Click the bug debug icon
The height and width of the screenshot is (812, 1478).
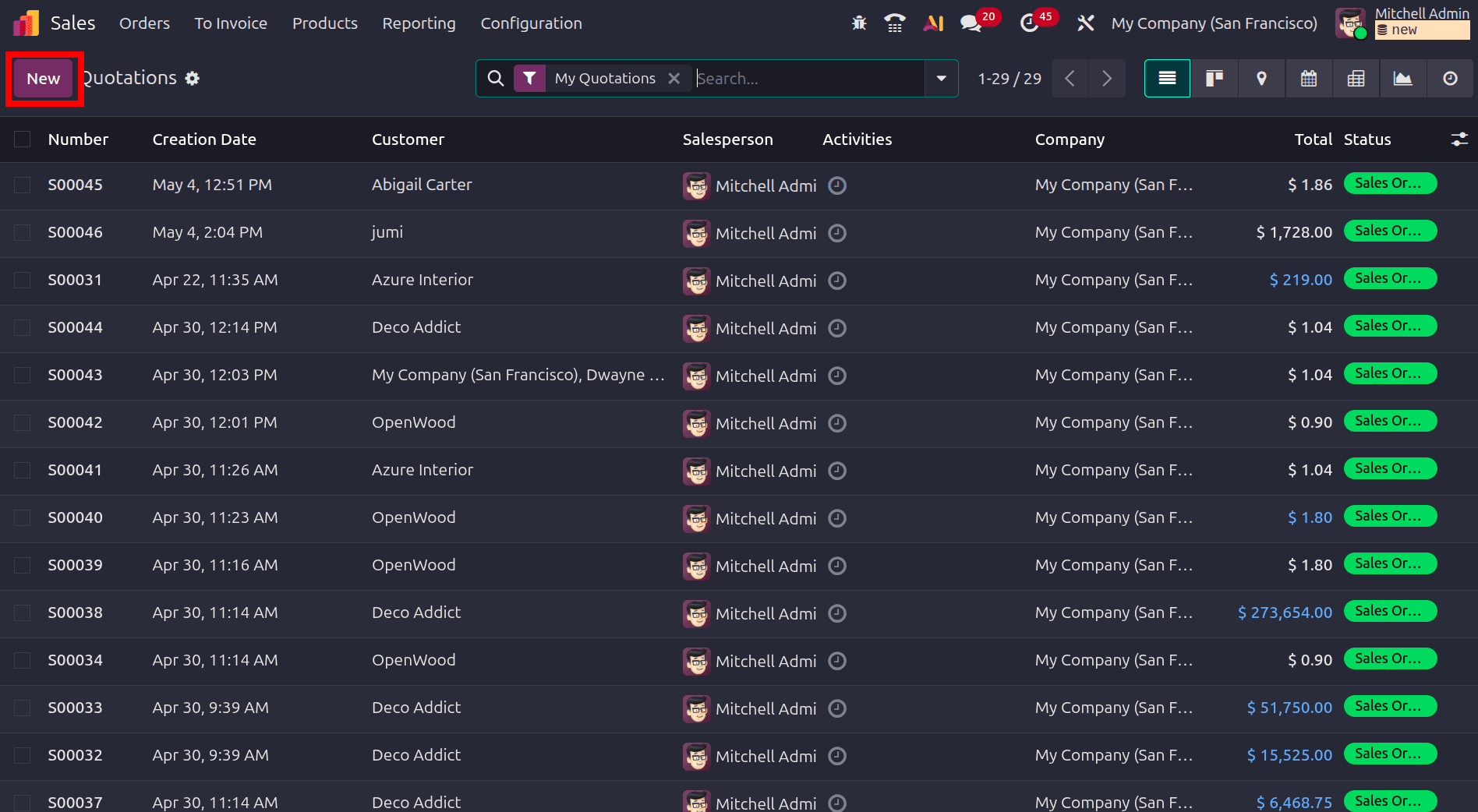[x=859, y=23]
